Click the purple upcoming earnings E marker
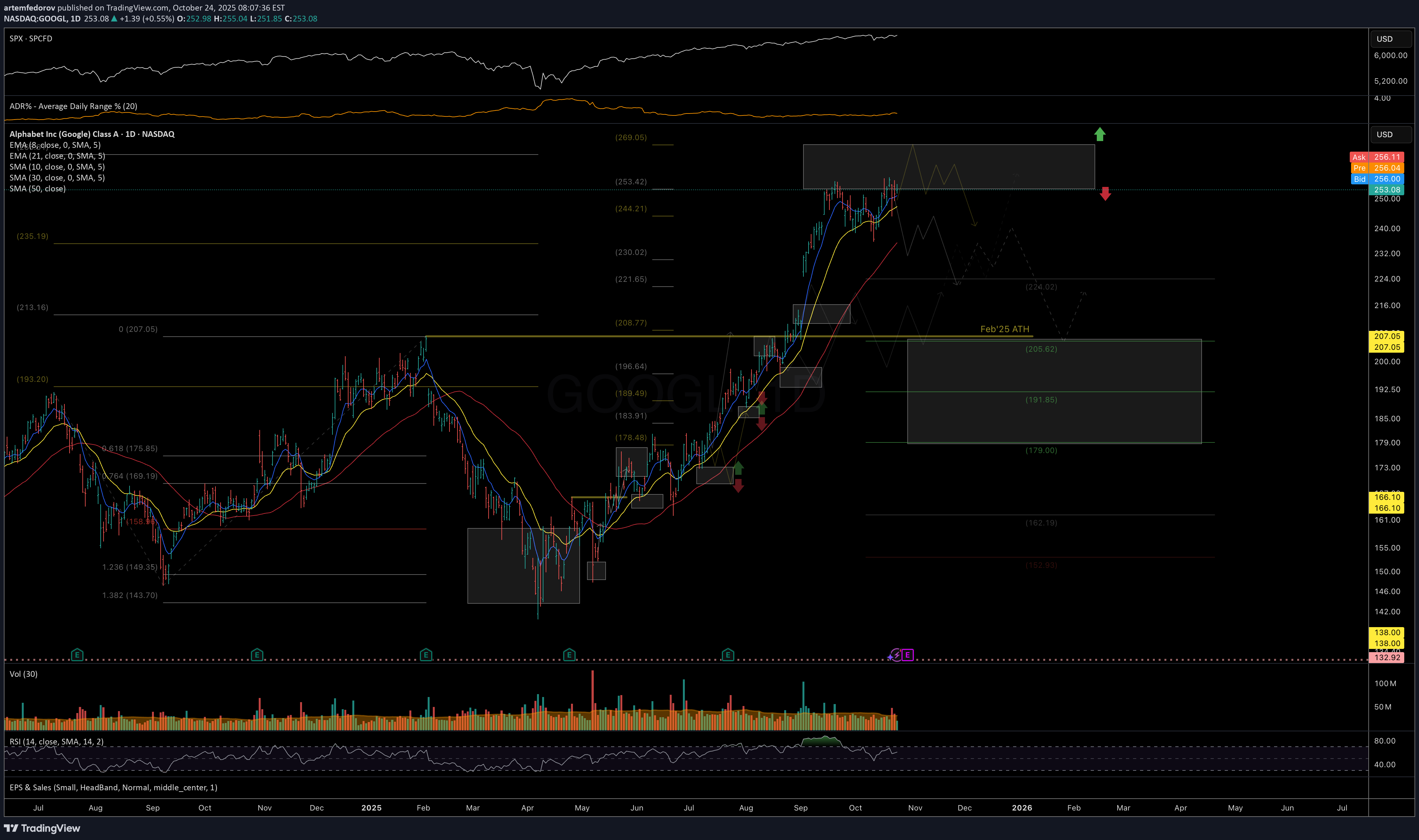This screenshot has height=840, width=1419. click(907, 655)
